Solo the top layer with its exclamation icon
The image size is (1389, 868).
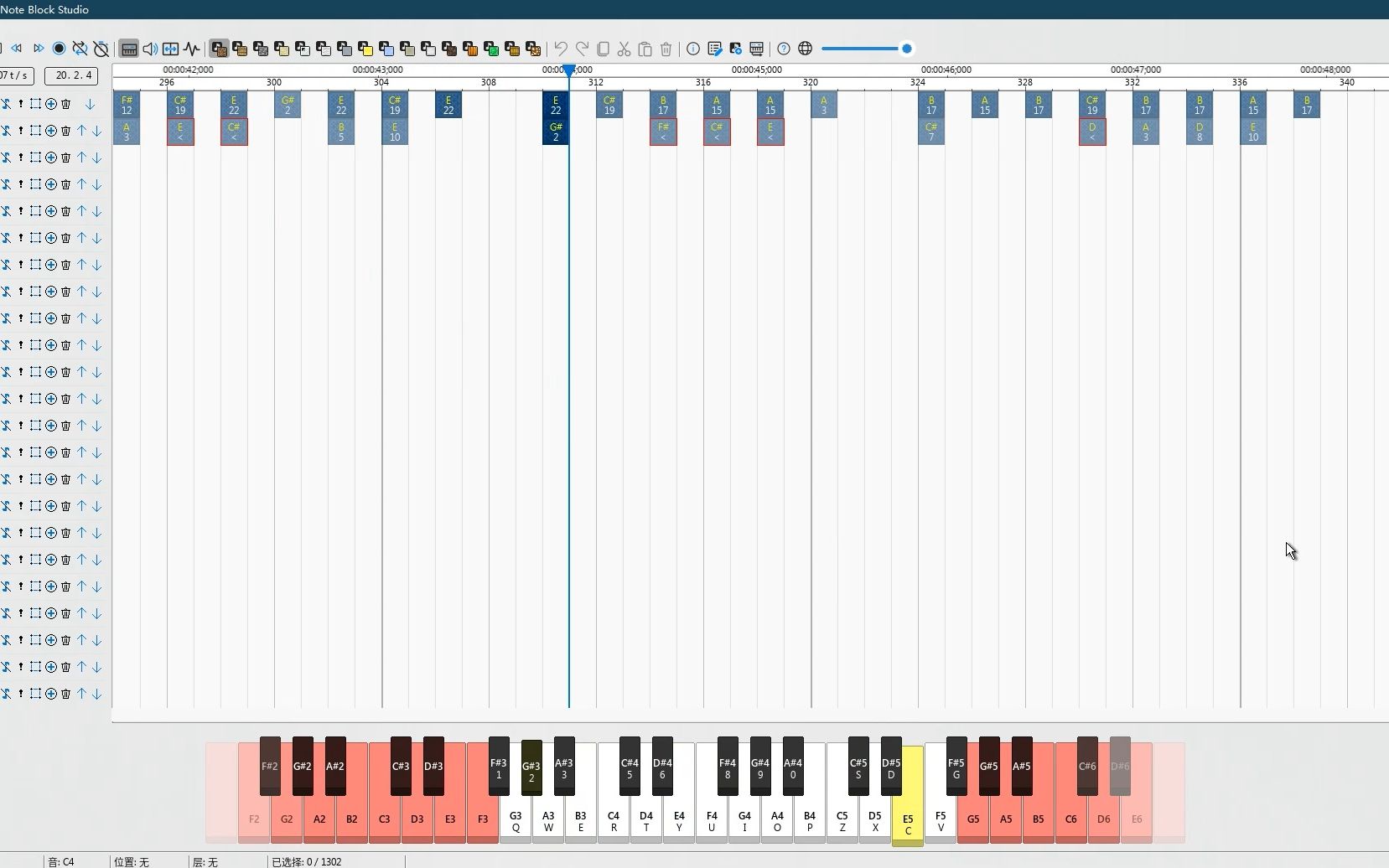[x=21, y=104]
